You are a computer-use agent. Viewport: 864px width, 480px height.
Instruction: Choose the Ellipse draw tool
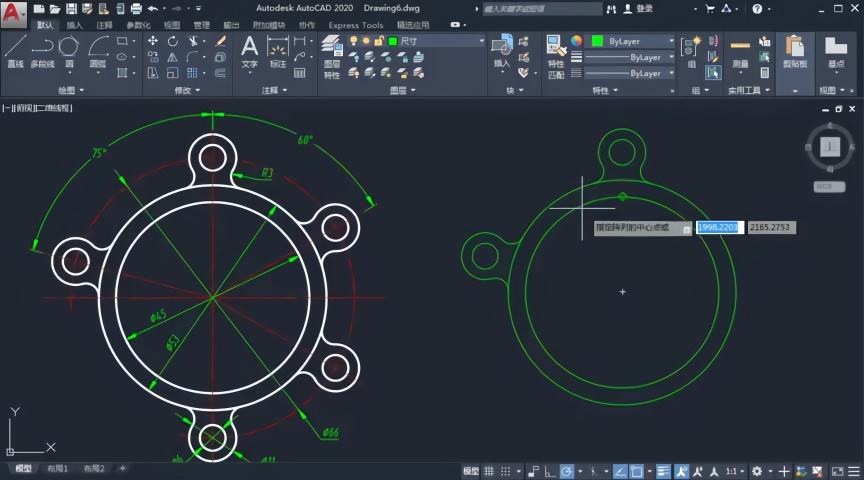(x=122, y=57)
